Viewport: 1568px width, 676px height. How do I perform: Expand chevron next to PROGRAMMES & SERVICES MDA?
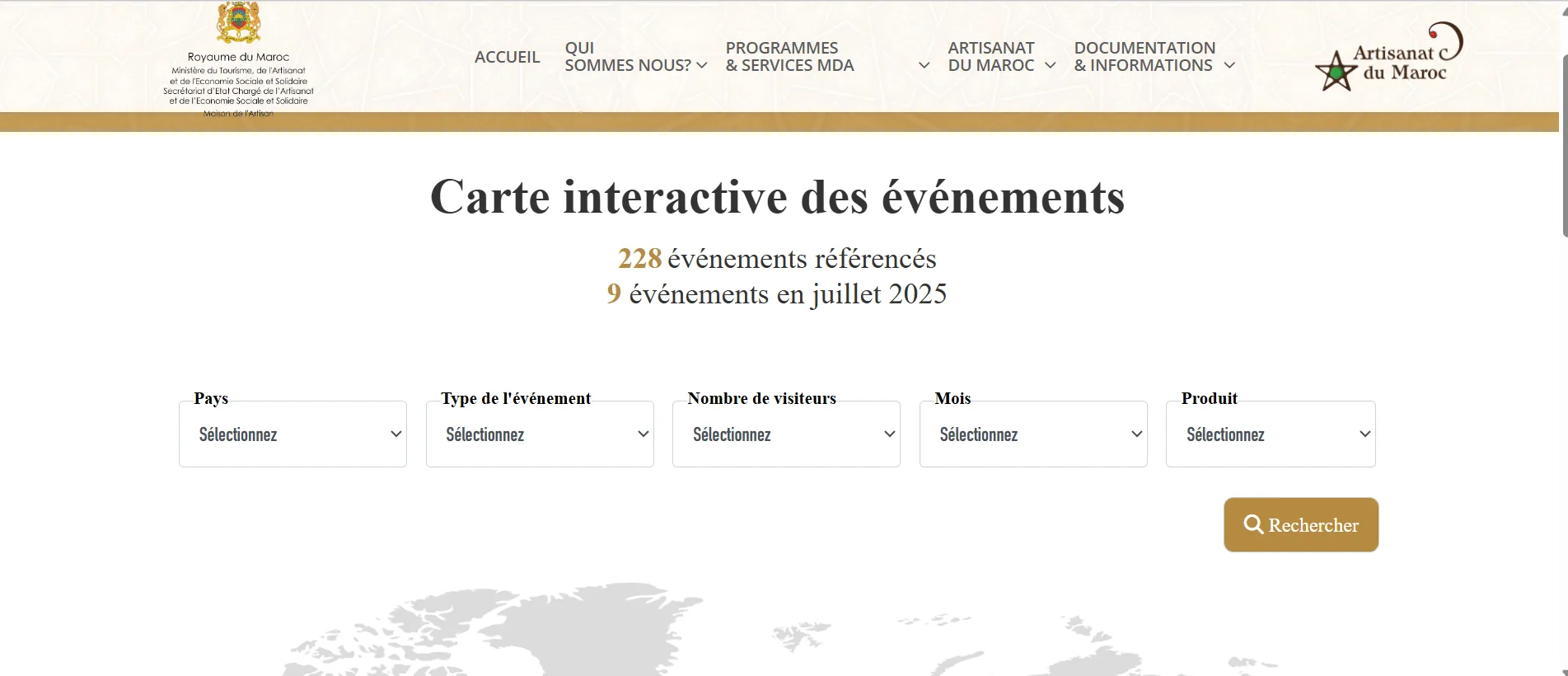click(924, 65)
